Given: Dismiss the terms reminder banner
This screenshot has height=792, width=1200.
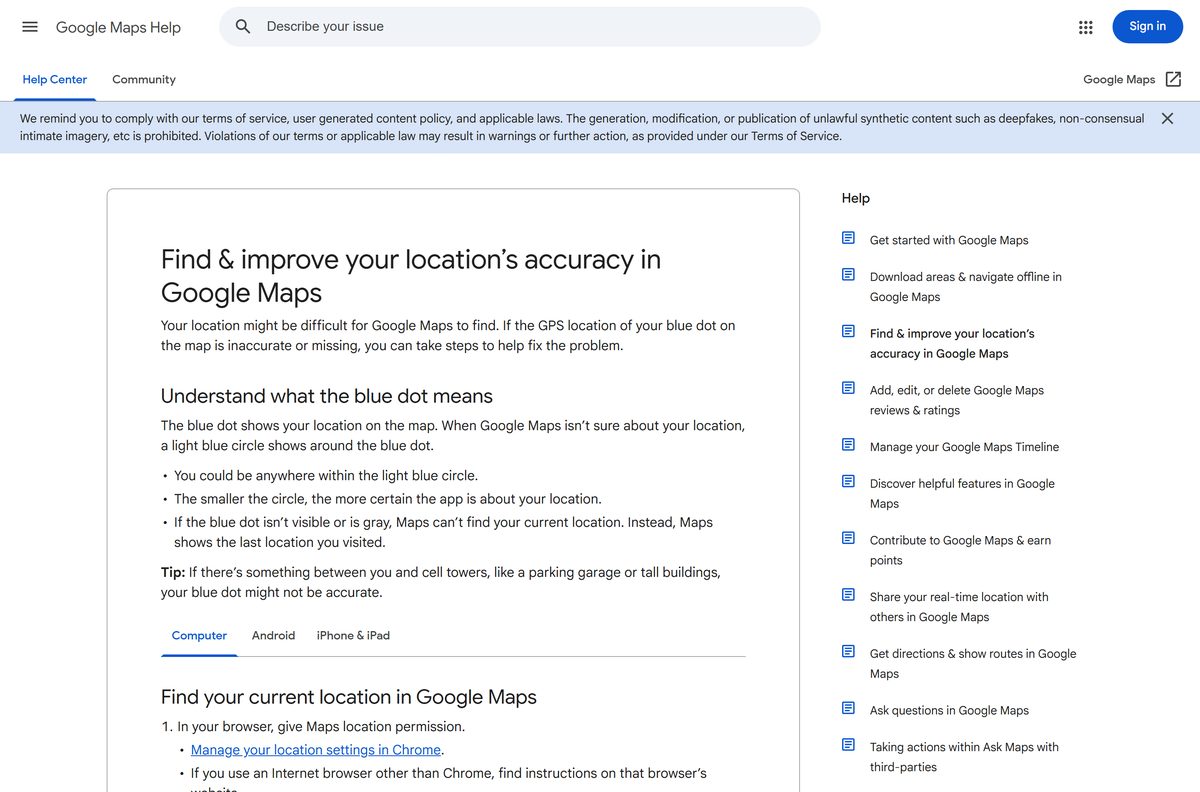Looking at the screenshot, I should pos(1167,118).
